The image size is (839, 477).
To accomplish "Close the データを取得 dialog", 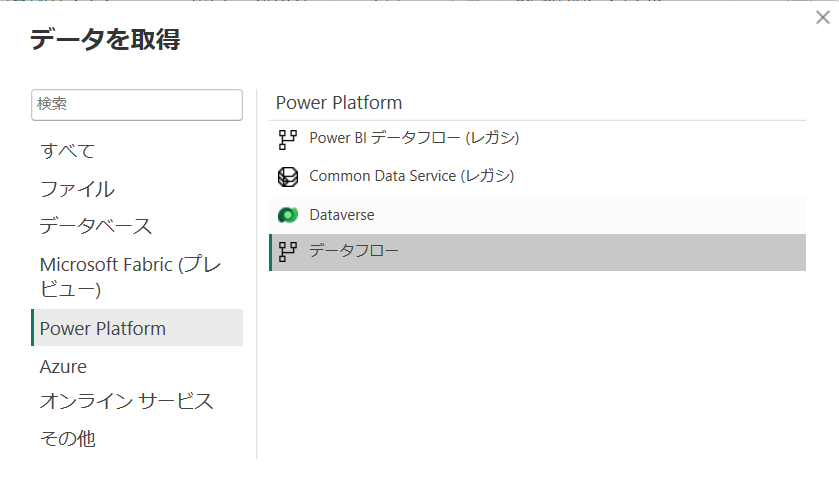I will point(822,18).
